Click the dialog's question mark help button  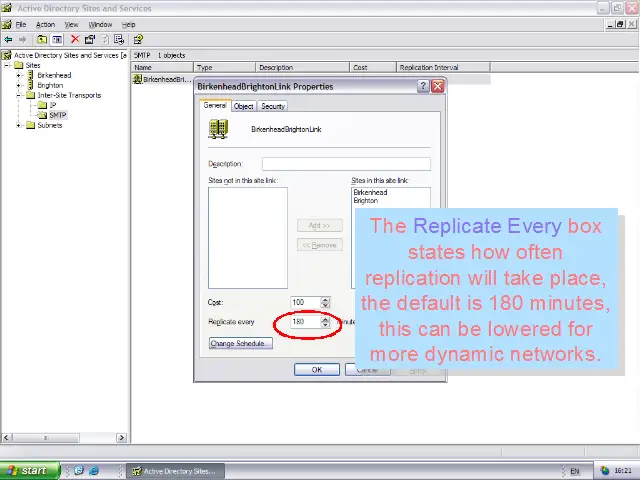(423, 87)
